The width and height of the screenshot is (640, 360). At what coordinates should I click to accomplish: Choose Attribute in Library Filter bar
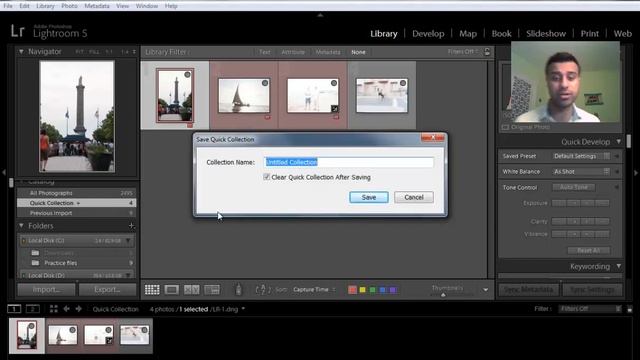coord(293,52)
